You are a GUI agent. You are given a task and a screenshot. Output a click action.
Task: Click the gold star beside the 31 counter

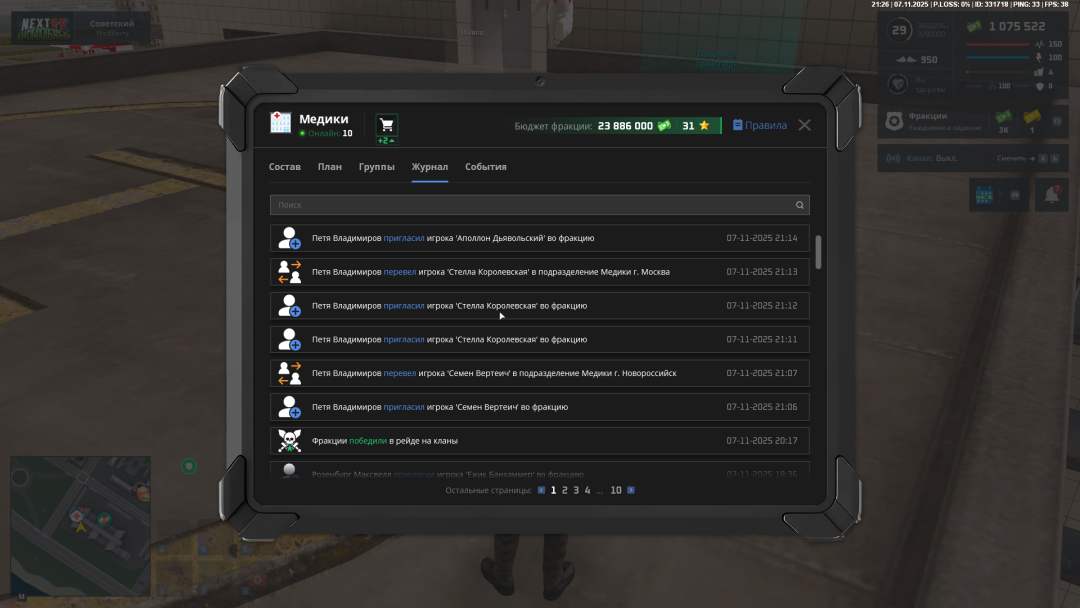(704, 124)
